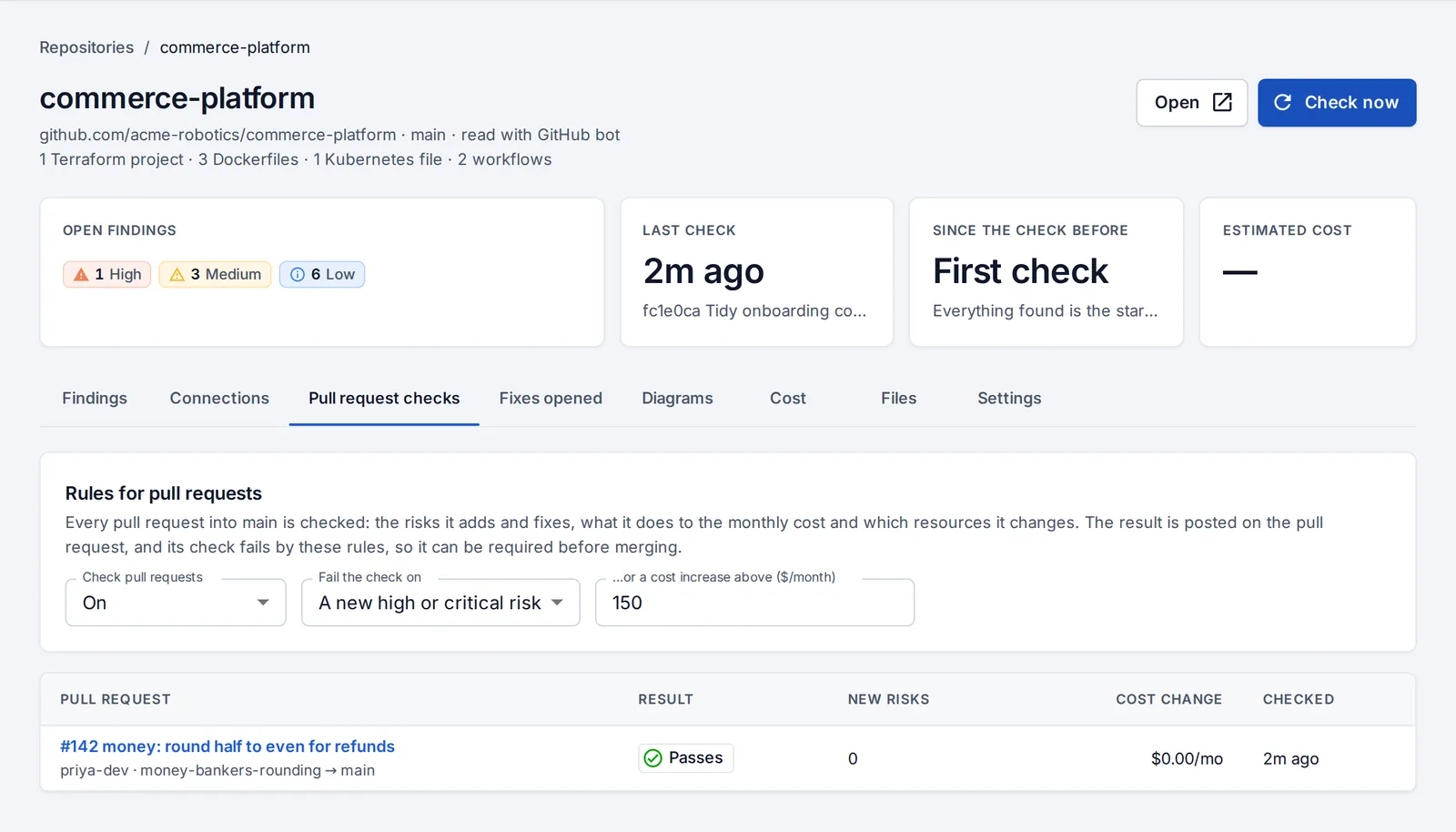Click the external link icon in Open button
Screen dimensions: 1456x832
tap(1222, 102)
